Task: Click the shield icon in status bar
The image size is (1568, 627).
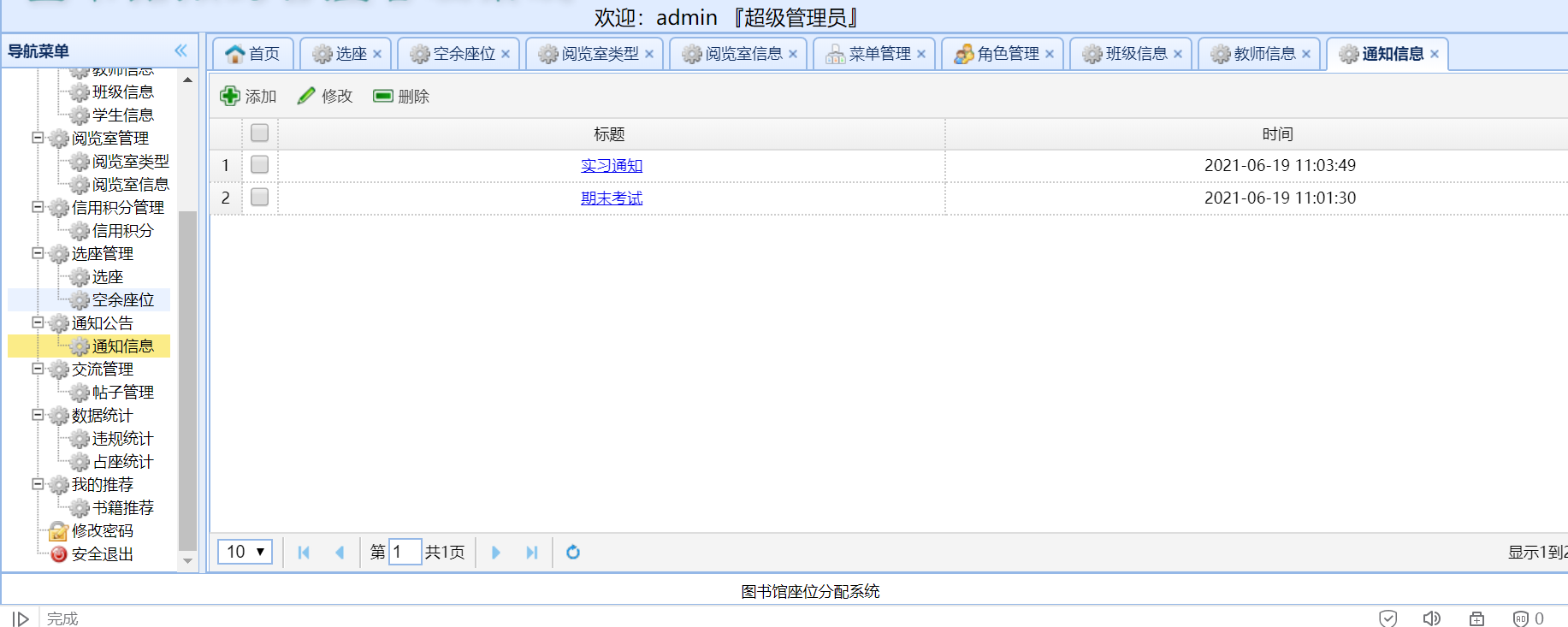Action: (1388, 618)
